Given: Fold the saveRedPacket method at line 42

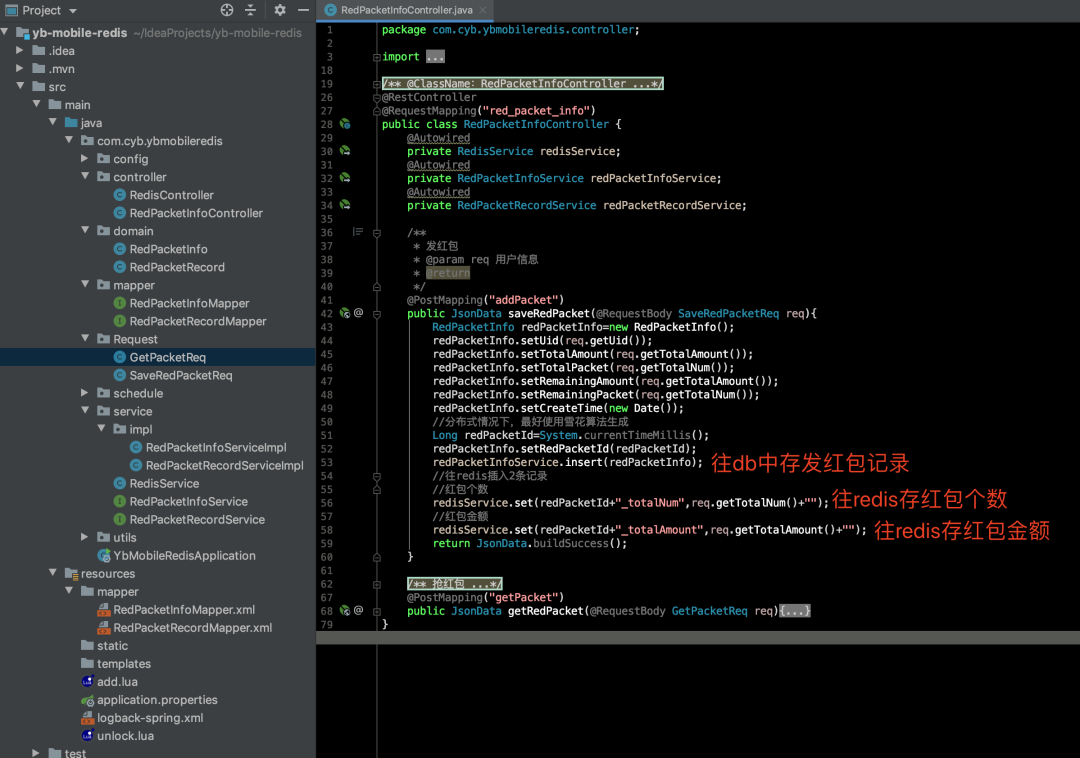Looking at the screenshot, I should point(376,313).
